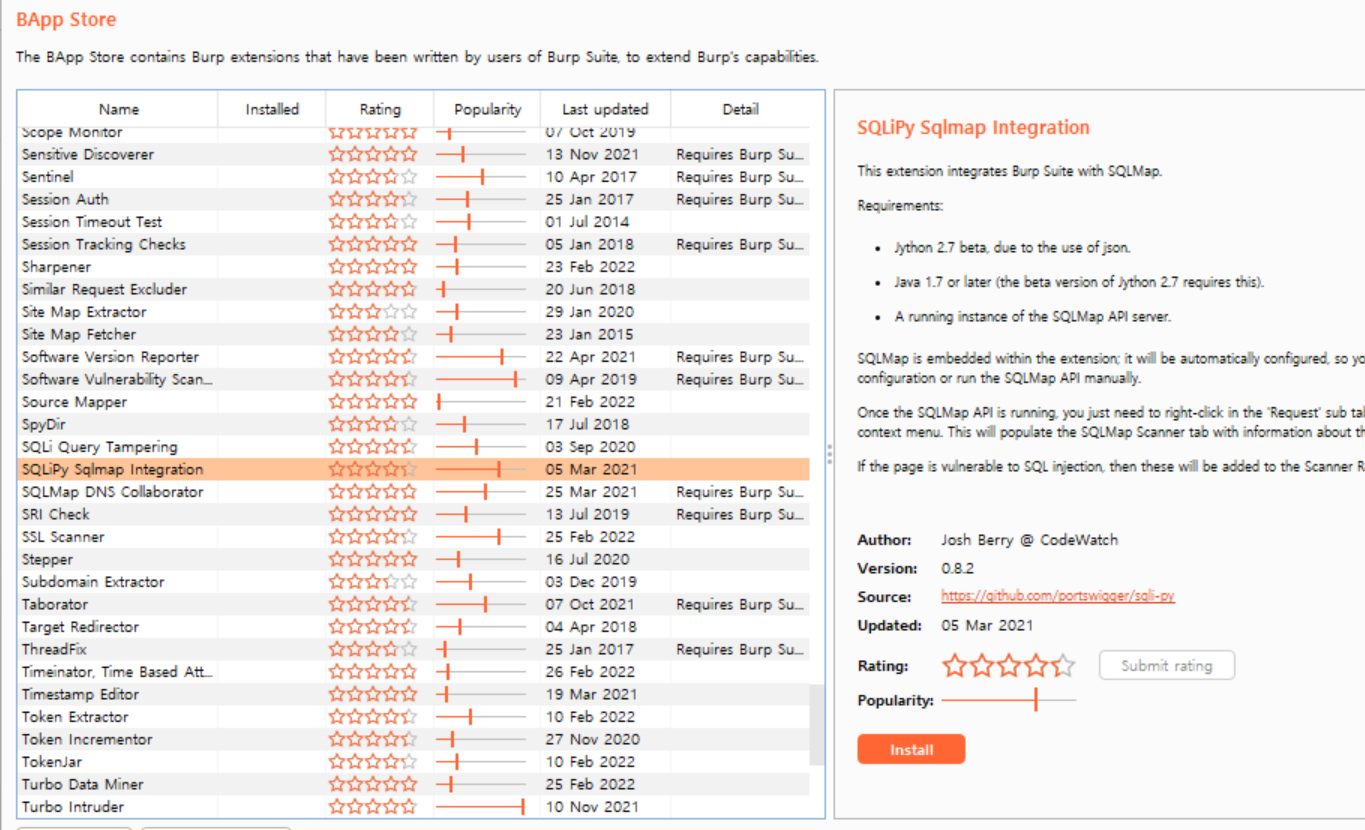Click the Submit rating button
This screenshot has width=1365, height=830.
coord(1166,665)
